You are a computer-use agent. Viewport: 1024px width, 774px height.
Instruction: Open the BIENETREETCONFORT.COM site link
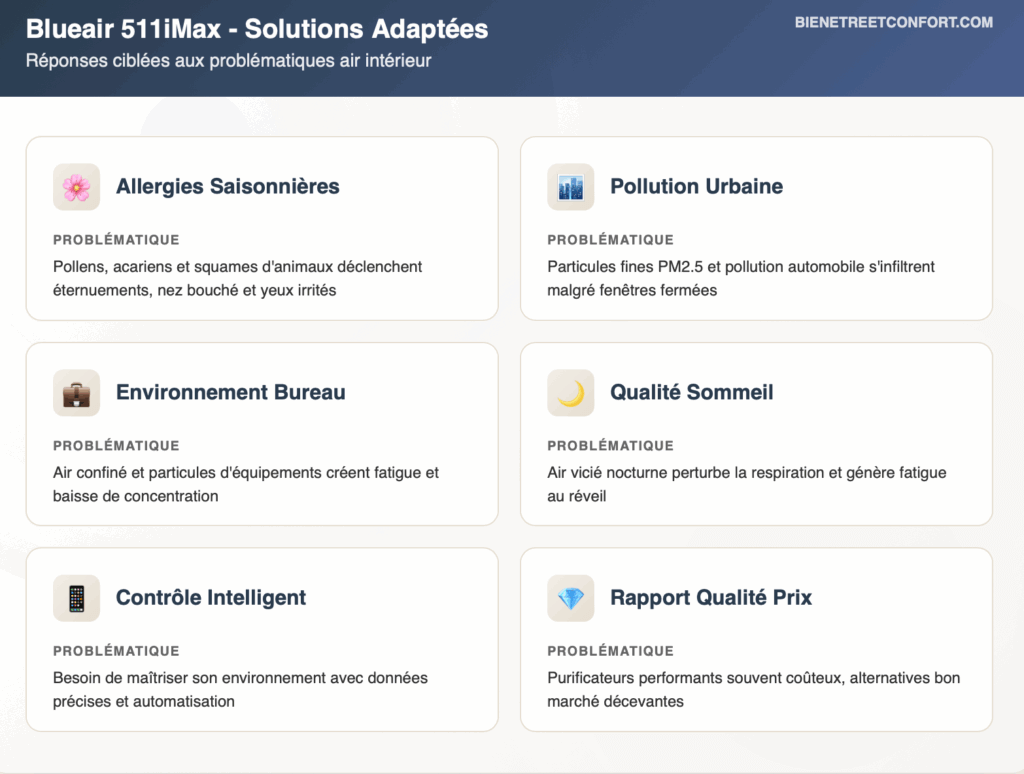(893, 22)
